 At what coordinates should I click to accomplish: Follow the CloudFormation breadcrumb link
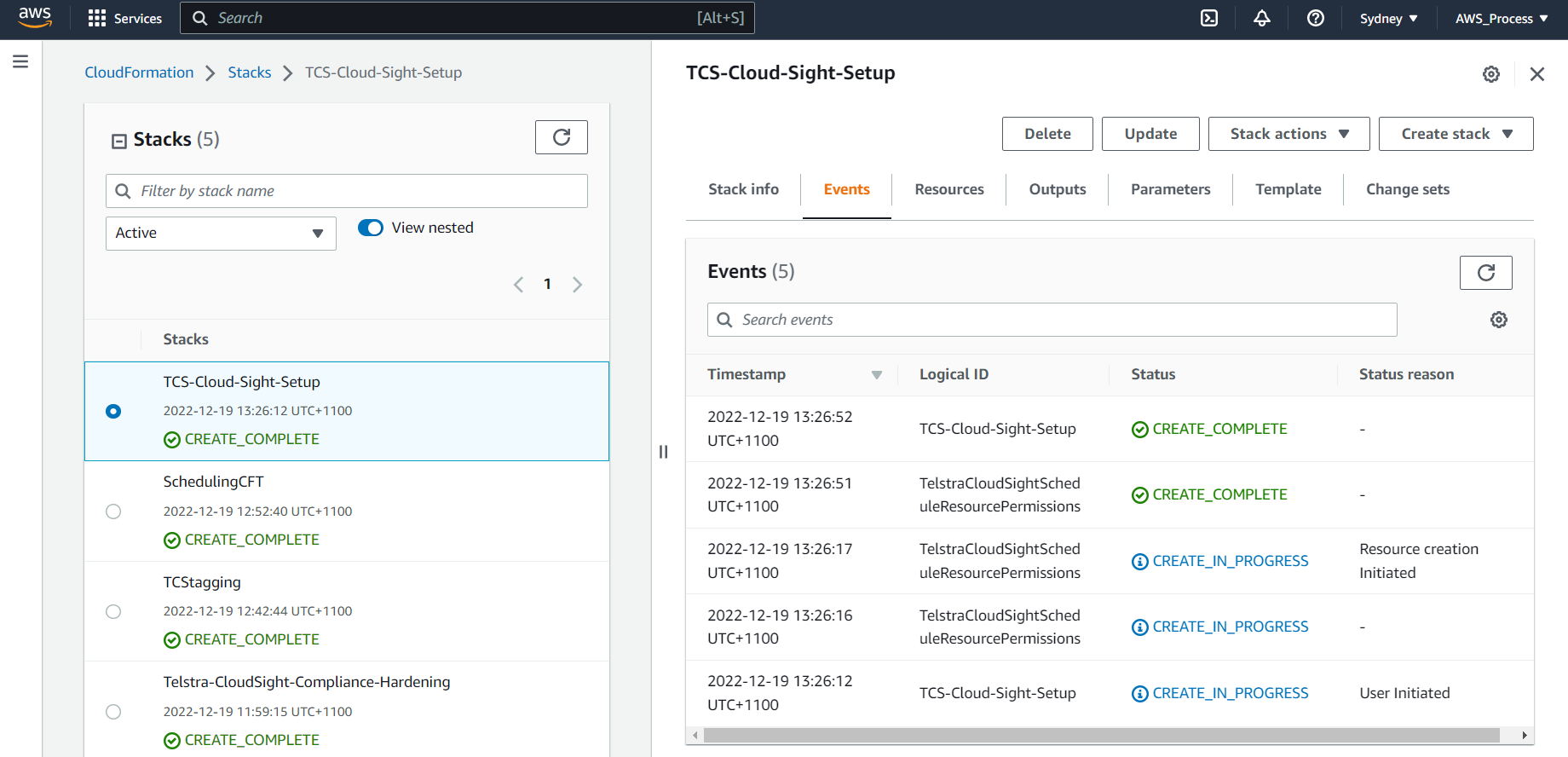pyautogui.click(x=139, y=72)
